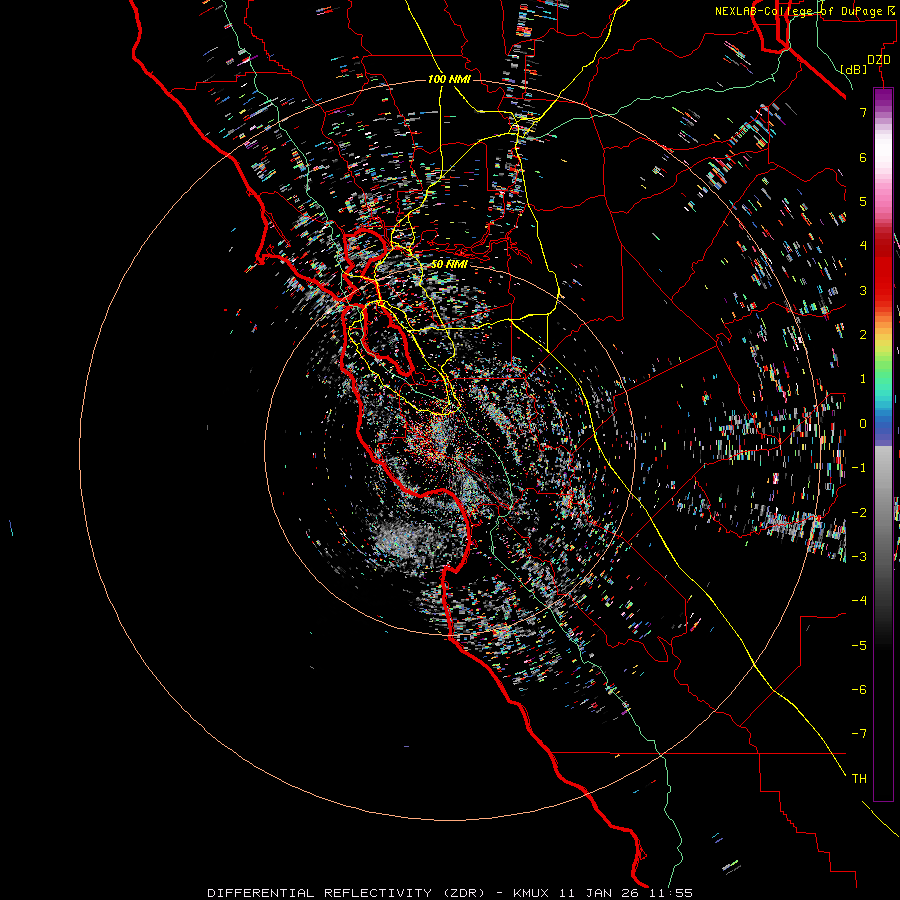Click the 11 JAN 26 date text
The height and width of the screenshot is (900, 900).
coord(599,893)
